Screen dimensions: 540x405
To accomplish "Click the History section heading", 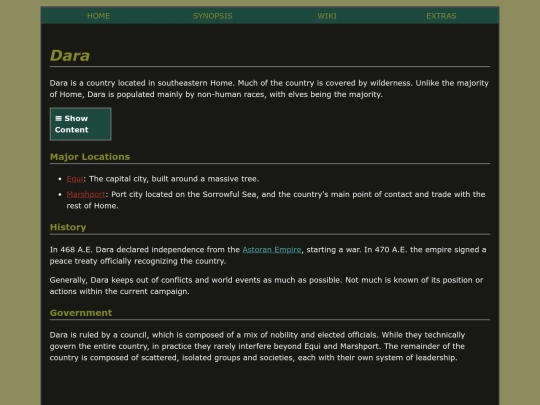I will tap(68, 227).
